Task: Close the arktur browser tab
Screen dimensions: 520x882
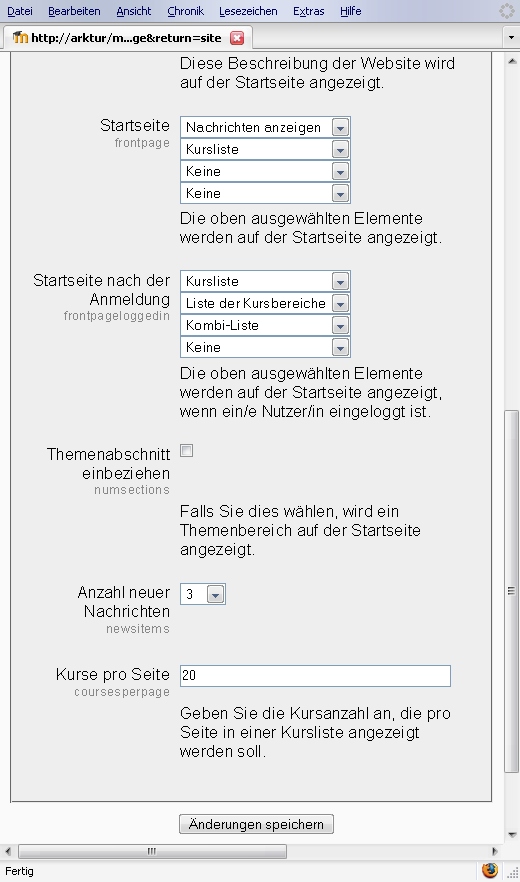Action: pos(237,38)
